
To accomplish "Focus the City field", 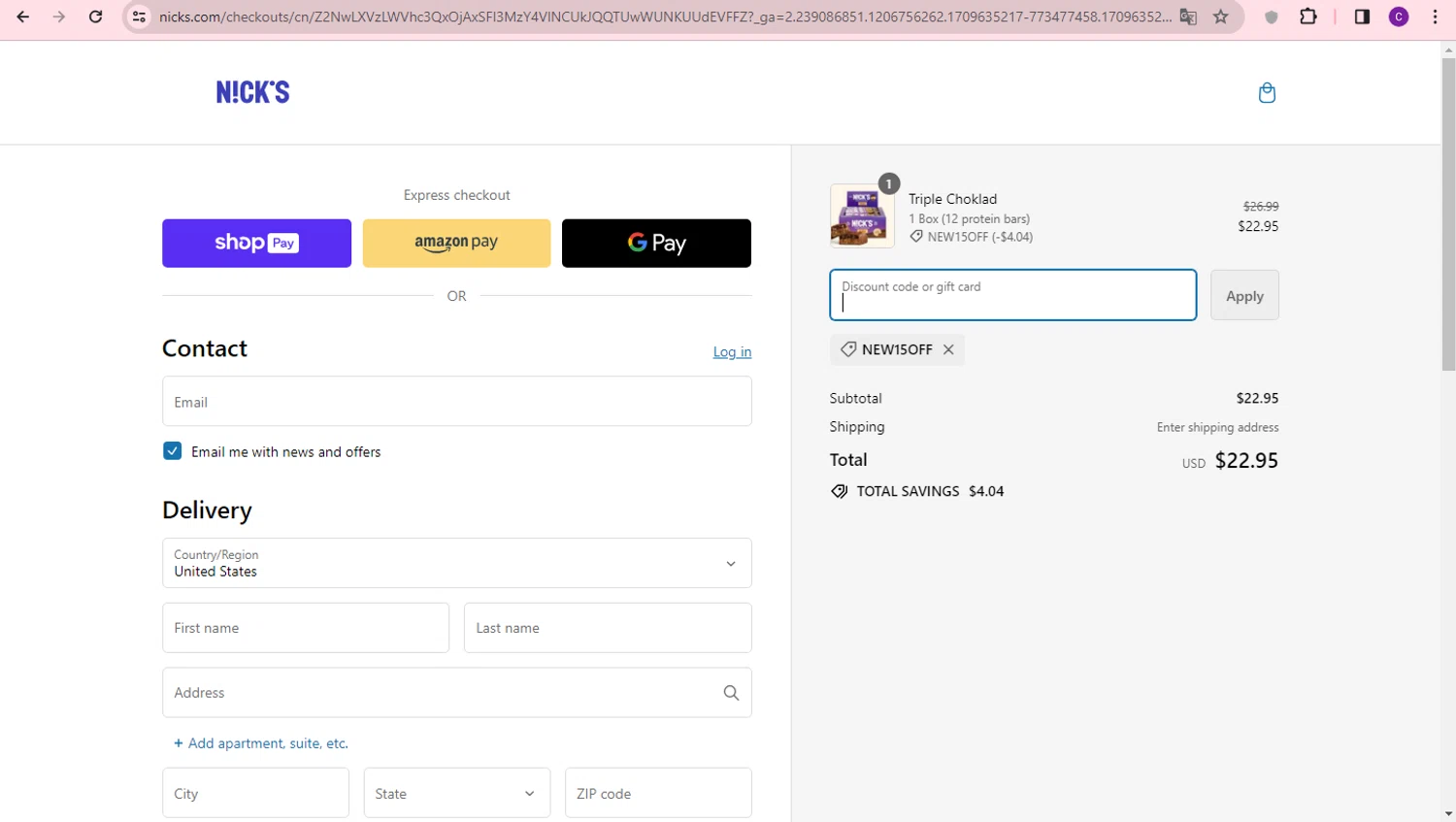I will [x=255, y=793].
